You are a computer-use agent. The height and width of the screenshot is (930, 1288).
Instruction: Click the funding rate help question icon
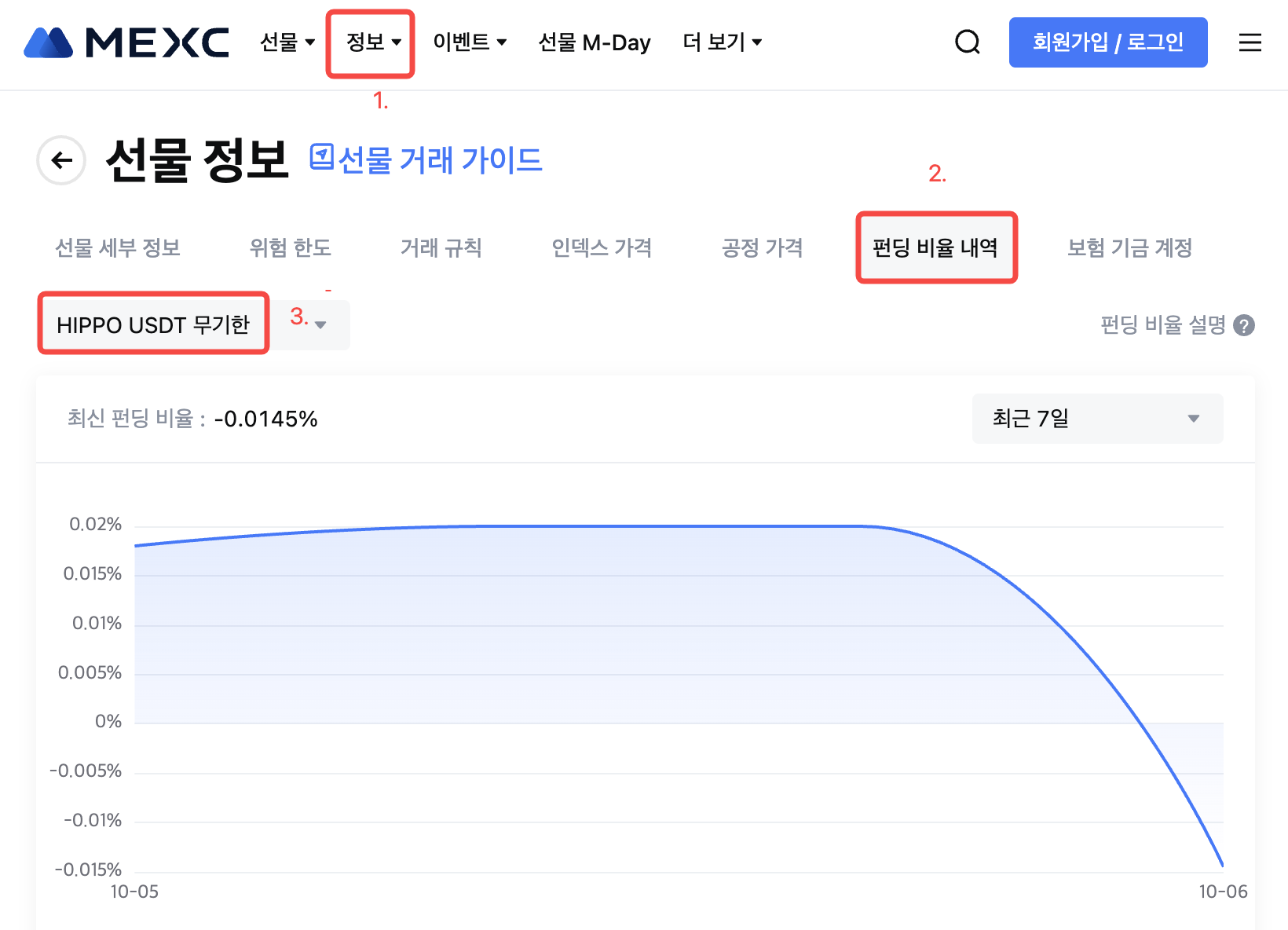(x=1244, y=325)
